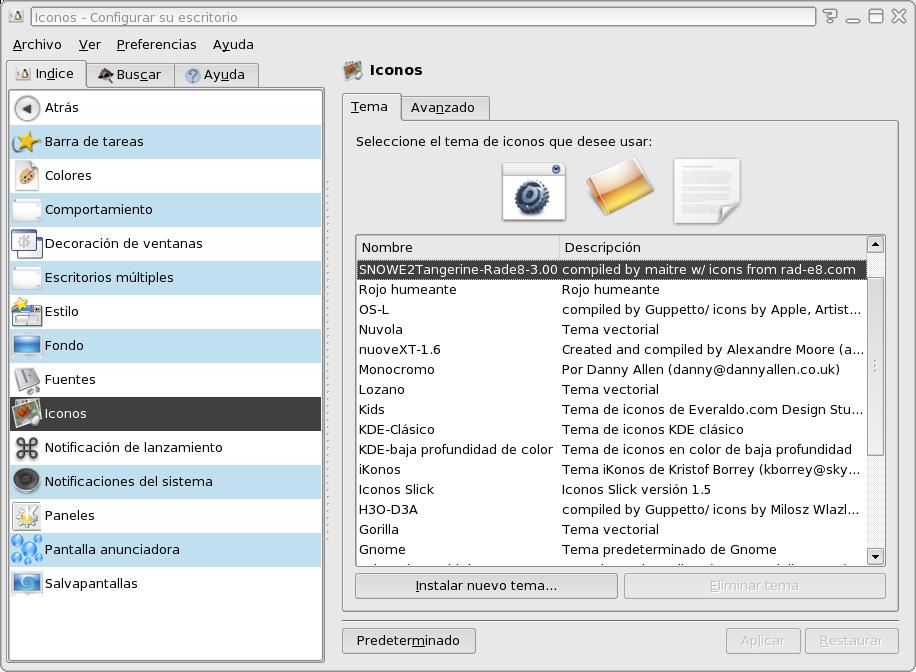This screenshot has height=672, width=916.
Task: Open the Fondo monitor icon
Action: [26, 345]
